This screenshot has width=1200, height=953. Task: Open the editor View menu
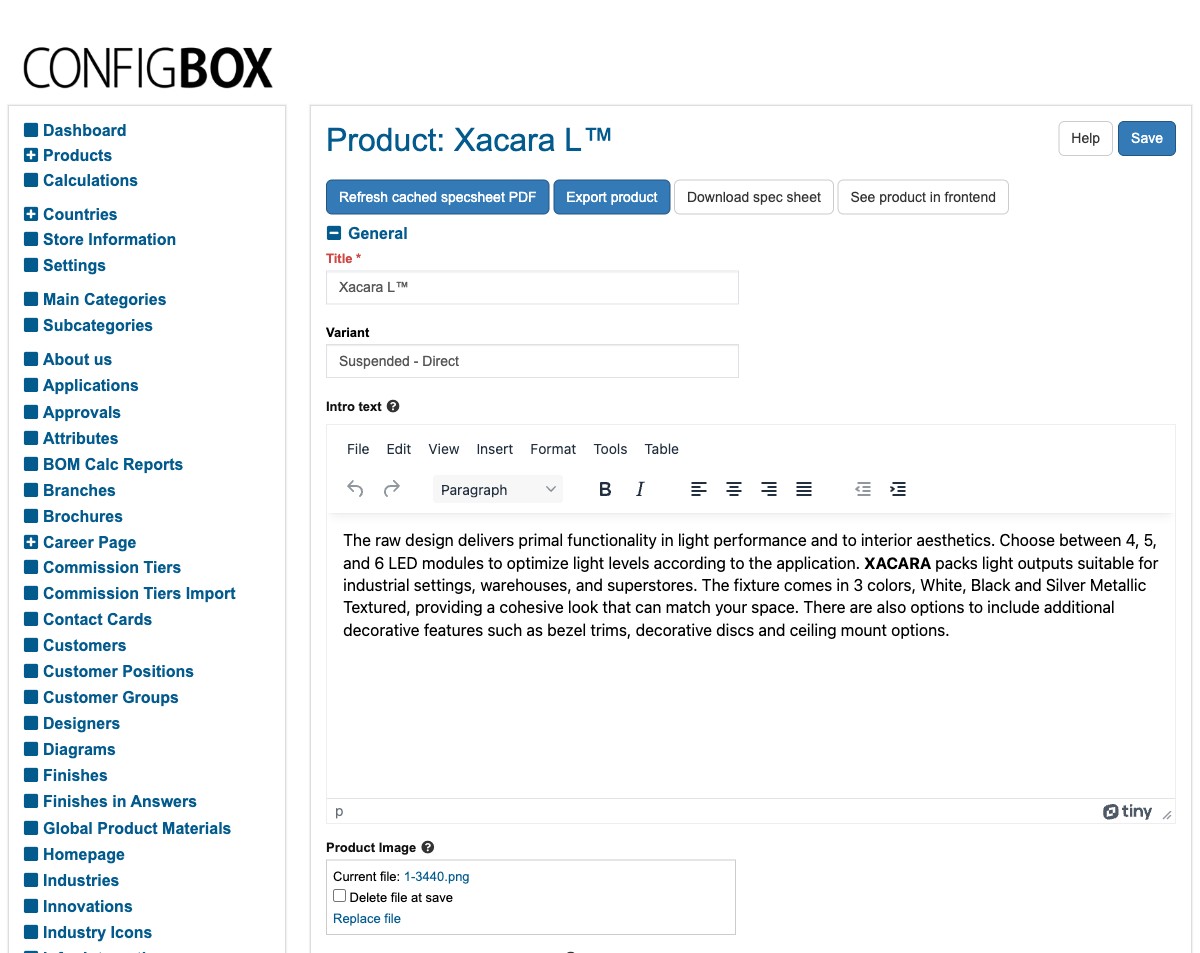click(444, 449)
